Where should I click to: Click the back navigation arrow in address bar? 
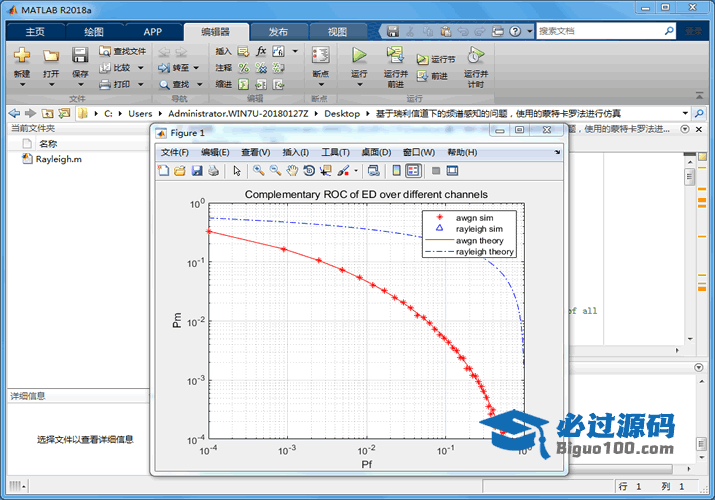click(15, 113)
